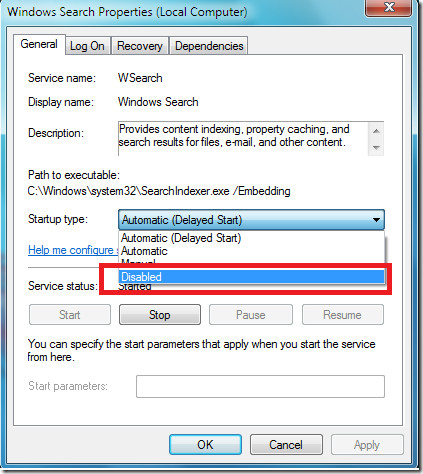Select Disabled in startup type list
The height and width of the screenshot is (474, 423).
[x=251, y=277]
